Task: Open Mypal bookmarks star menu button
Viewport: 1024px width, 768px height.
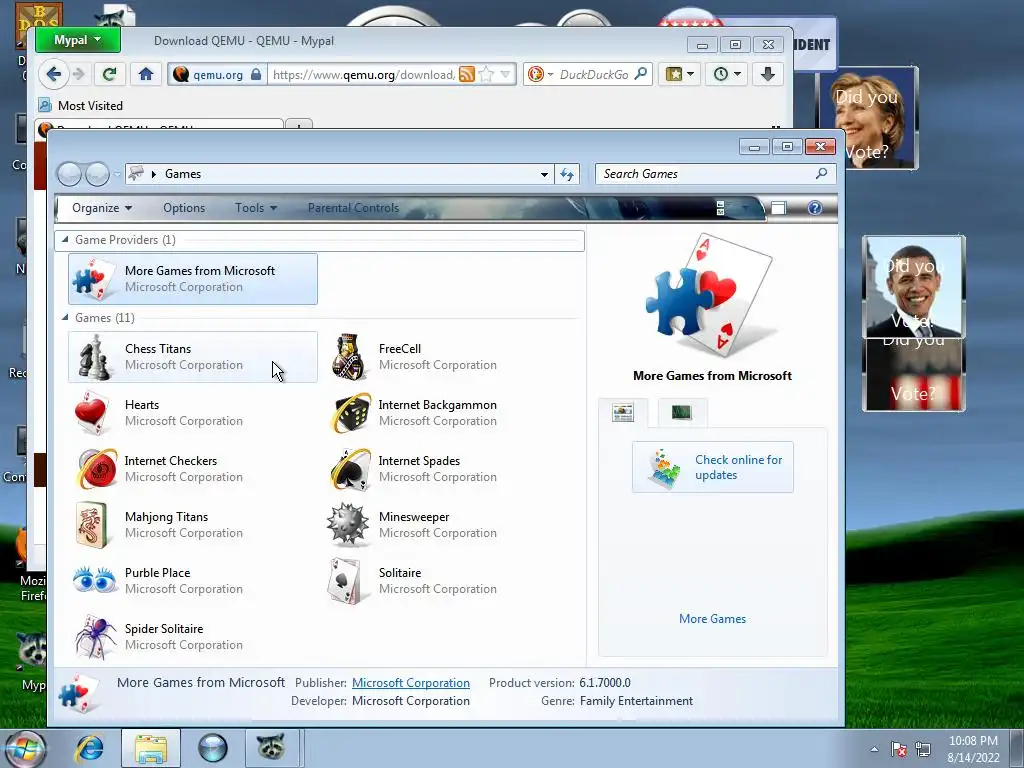Action: 679,74
